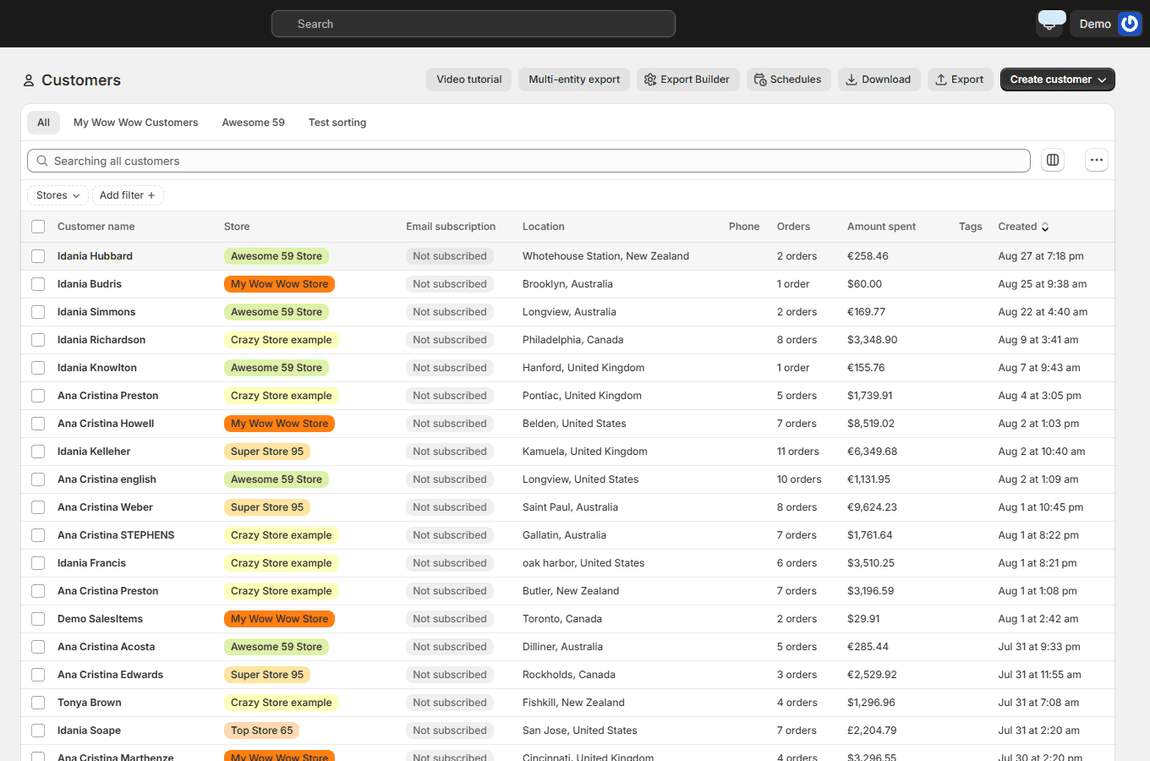Open the column layout settings icon
Viewport: 1150px width, 761px height.
[x=1052, y=160]
